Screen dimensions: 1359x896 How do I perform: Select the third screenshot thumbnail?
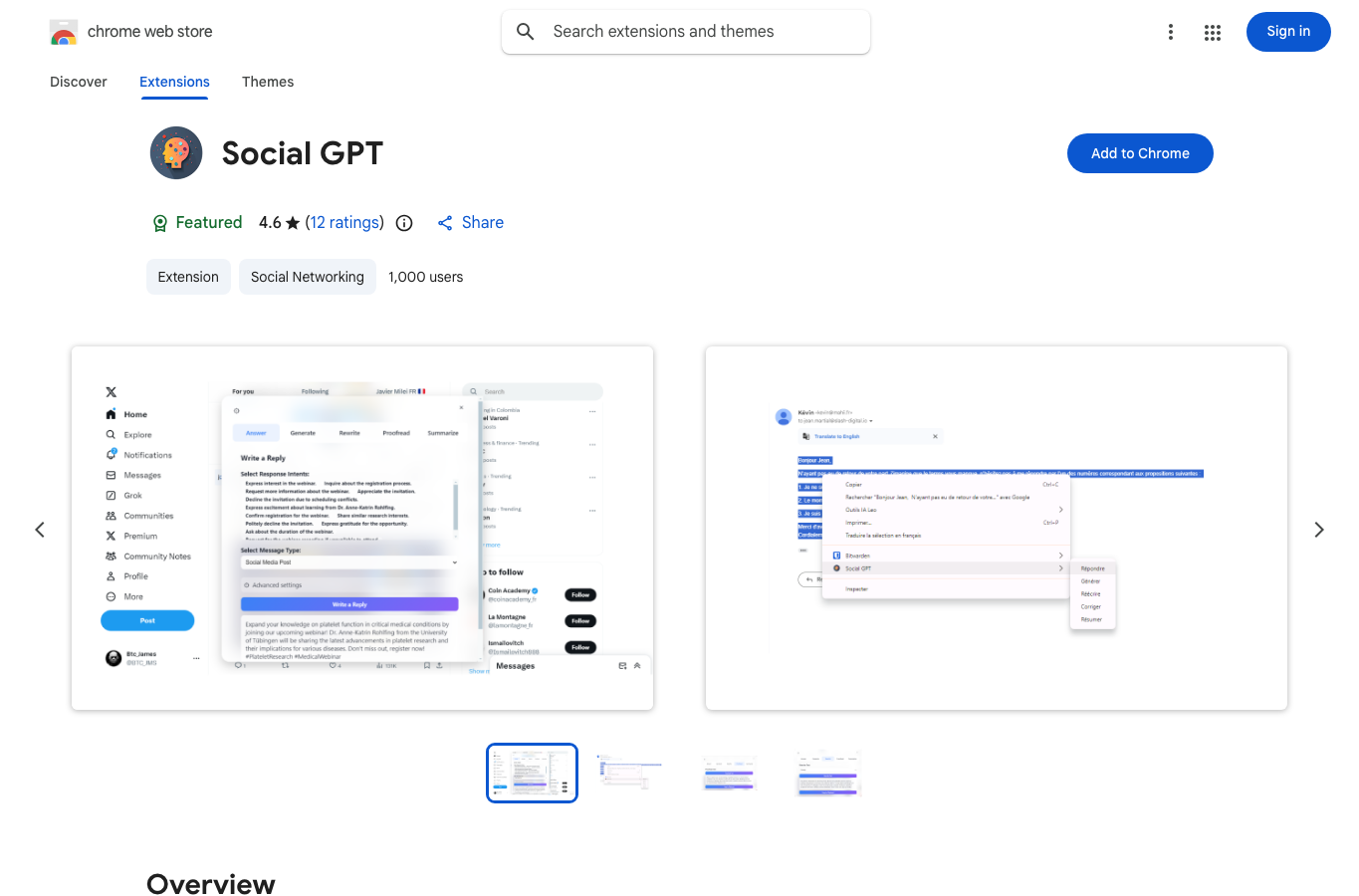730,773
